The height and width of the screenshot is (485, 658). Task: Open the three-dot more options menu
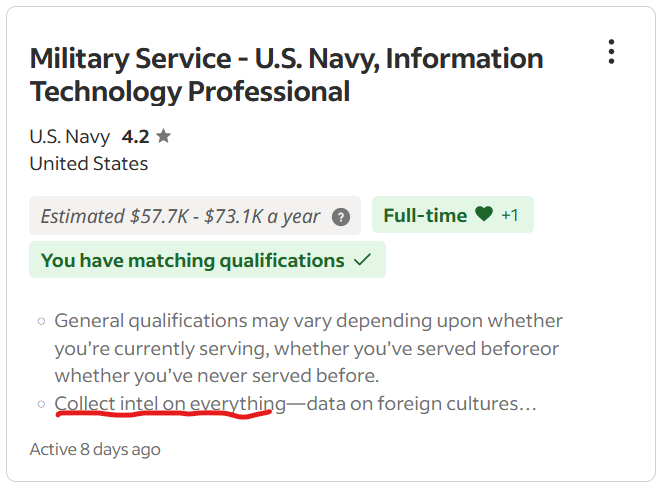[x=611, y=52]
